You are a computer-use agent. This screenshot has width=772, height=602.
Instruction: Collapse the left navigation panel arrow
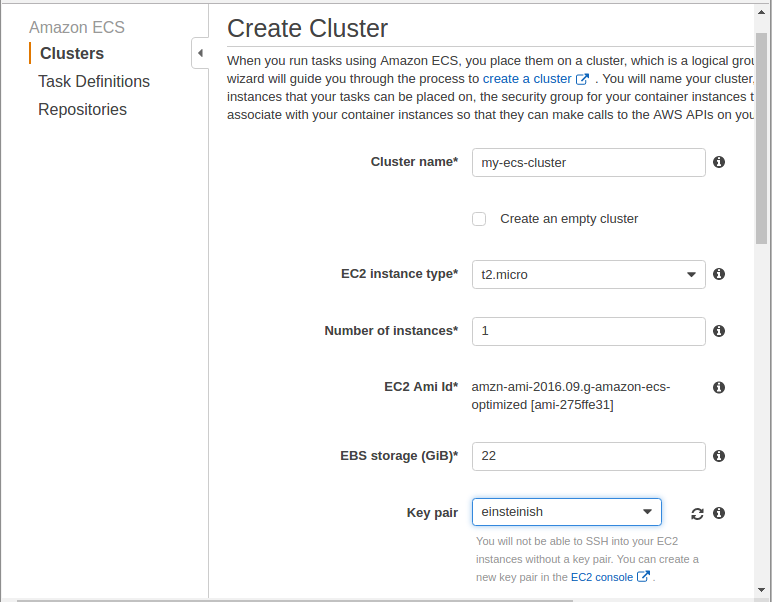pos(200,53)
